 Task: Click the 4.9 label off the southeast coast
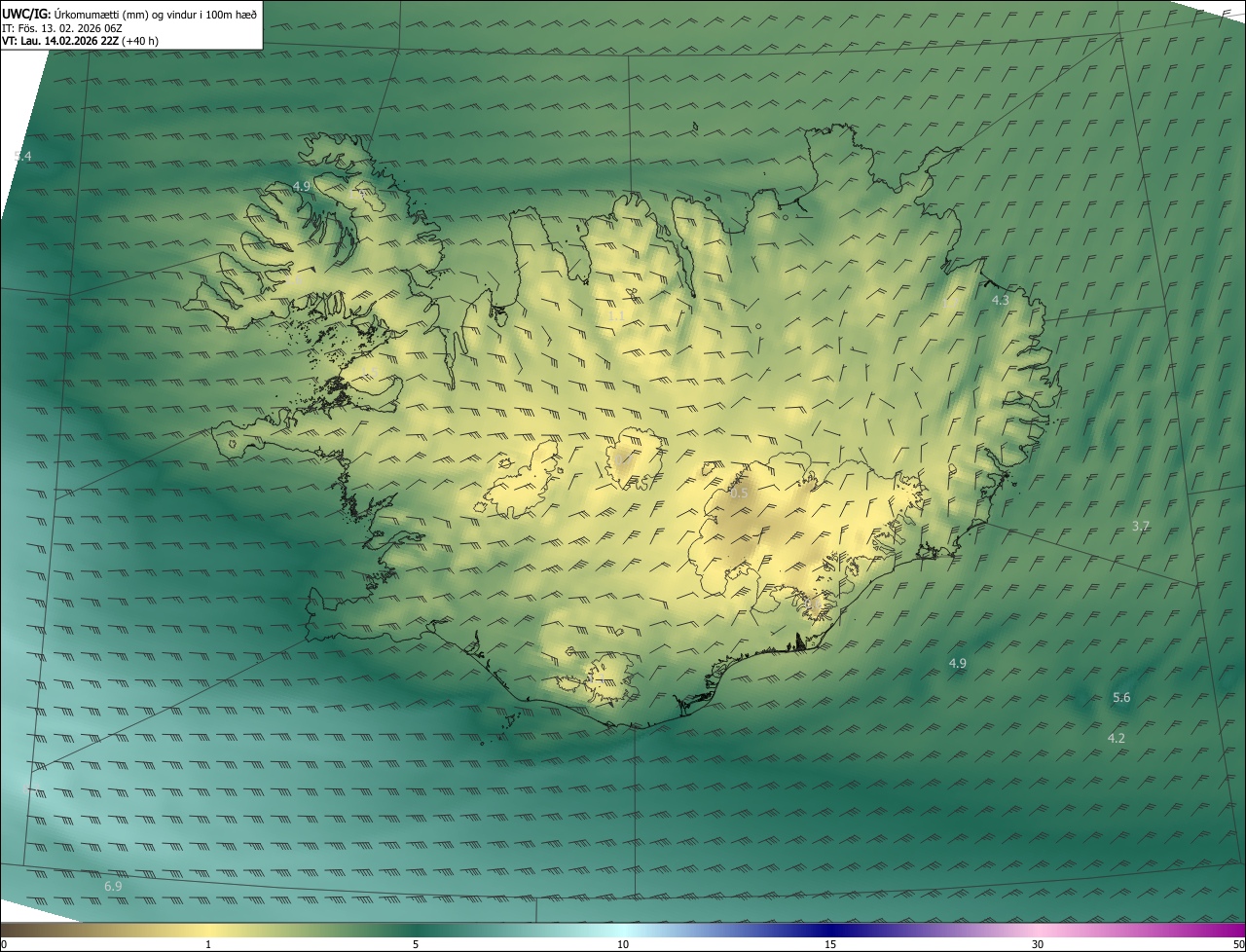pyautogui.click(x=958, y=664)
